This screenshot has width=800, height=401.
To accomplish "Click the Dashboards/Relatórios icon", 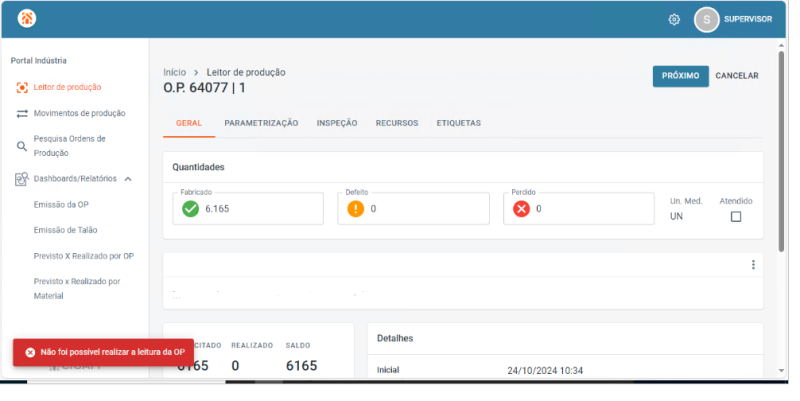I will click(21, 179).
